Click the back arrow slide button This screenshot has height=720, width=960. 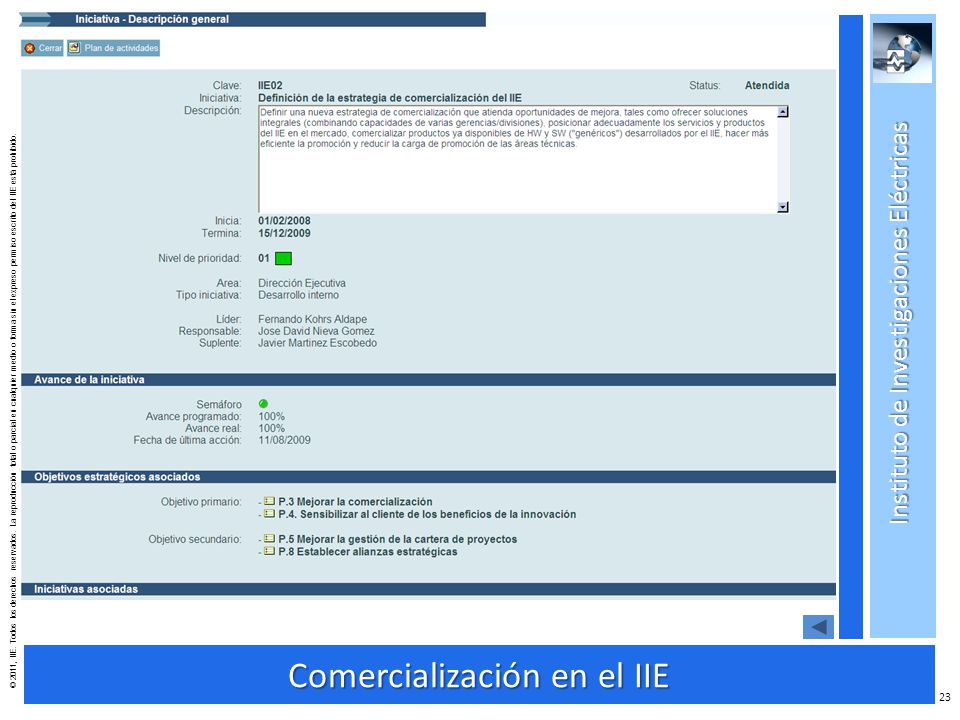coord(818,626)
